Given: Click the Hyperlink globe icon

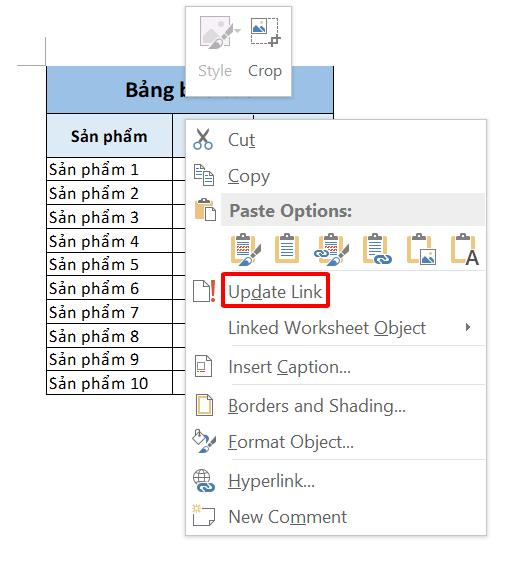Looking at the screenshot, I should (204, 481).
